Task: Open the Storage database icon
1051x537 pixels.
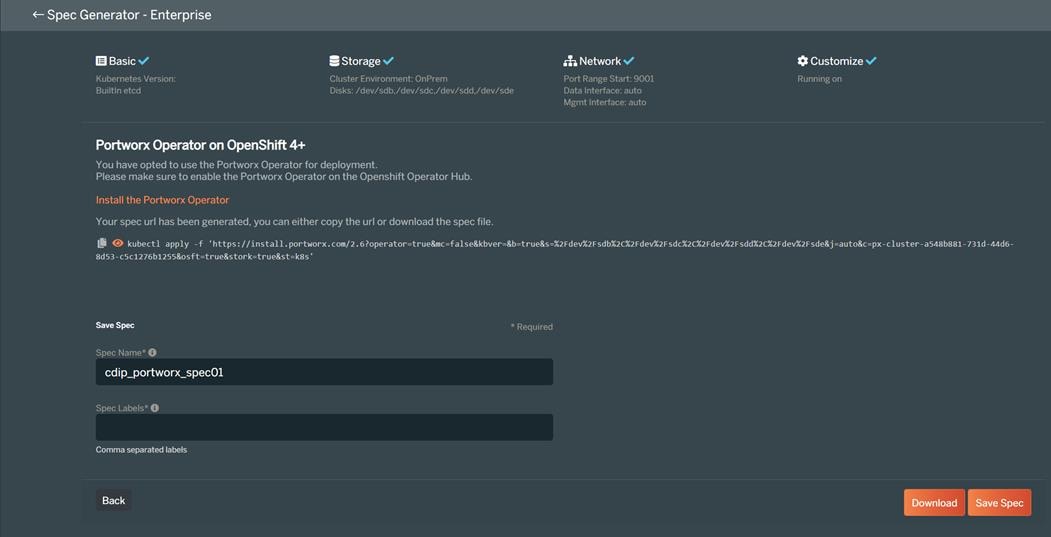Action: coord(334,61)
